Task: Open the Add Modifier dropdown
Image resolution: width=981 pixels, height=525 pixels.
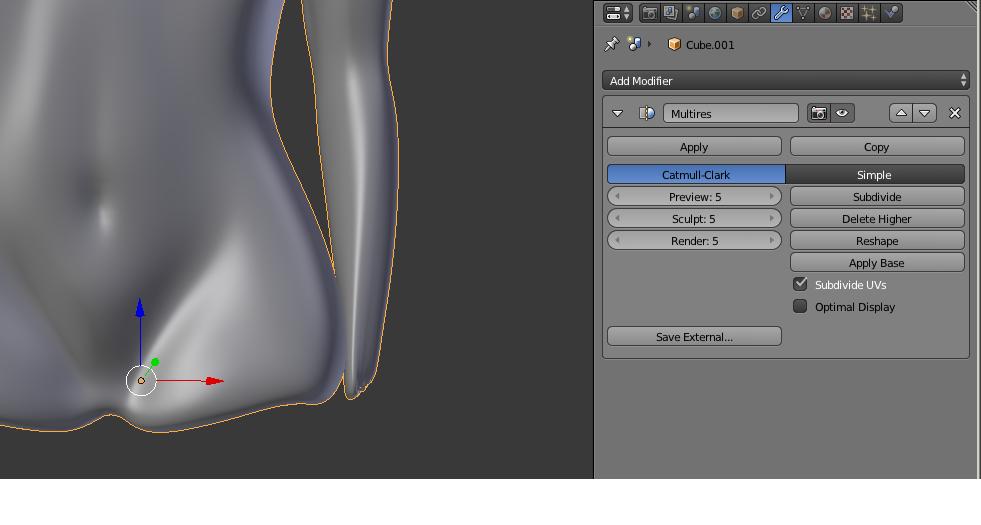Action: [786, 81]
